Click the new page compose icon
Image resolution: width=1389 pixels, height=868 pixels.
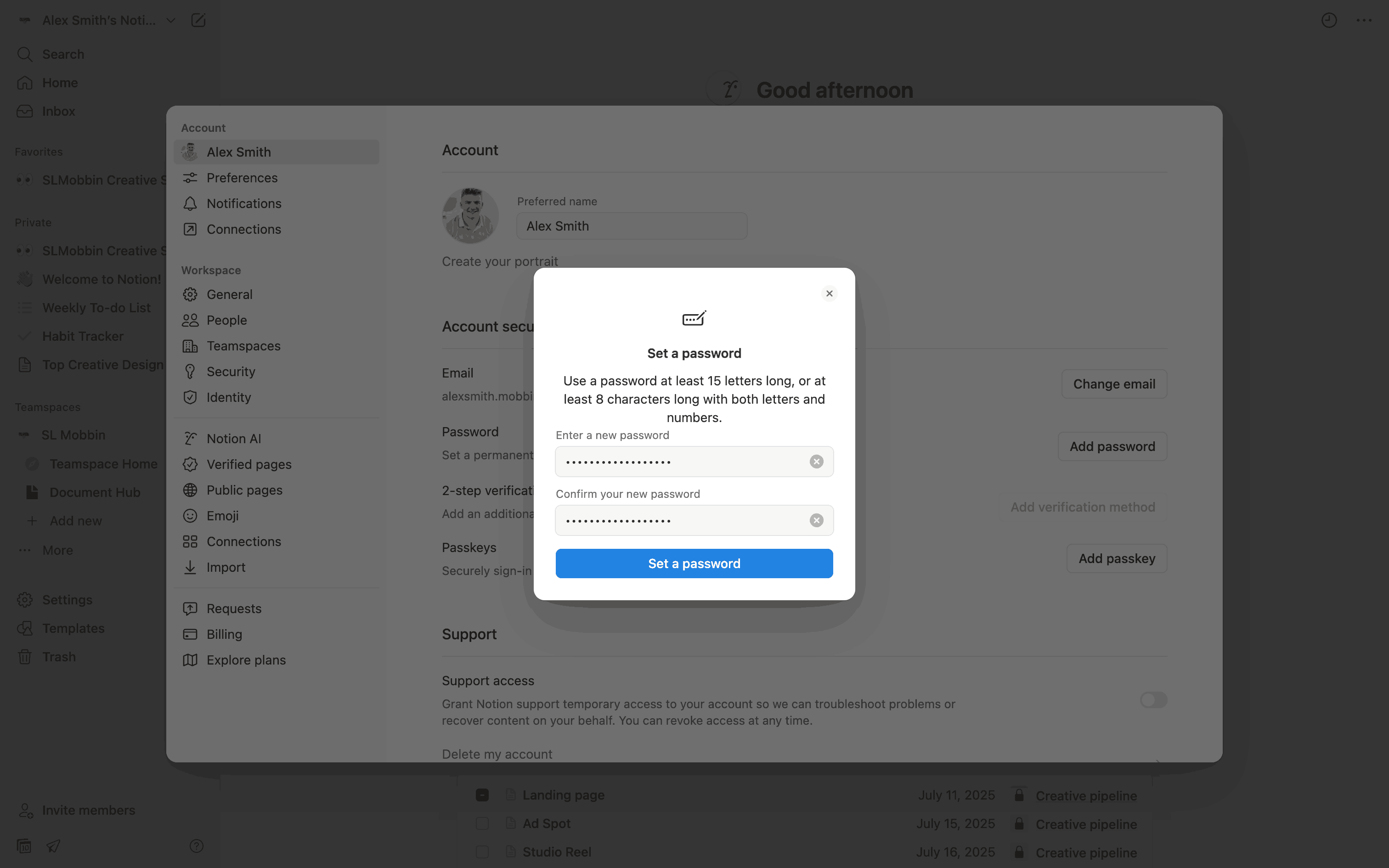pos(198,20)
